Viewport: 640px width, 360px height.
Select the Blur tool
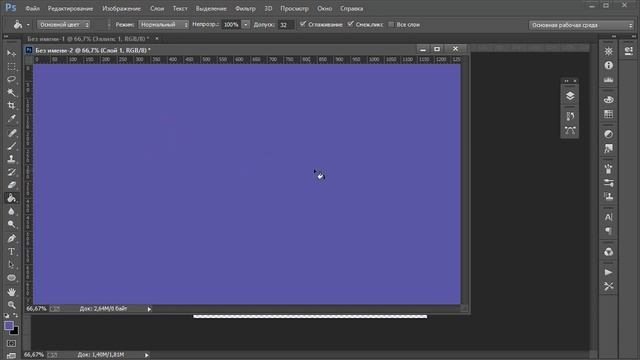pyautogui.click(x=11, y=211)
